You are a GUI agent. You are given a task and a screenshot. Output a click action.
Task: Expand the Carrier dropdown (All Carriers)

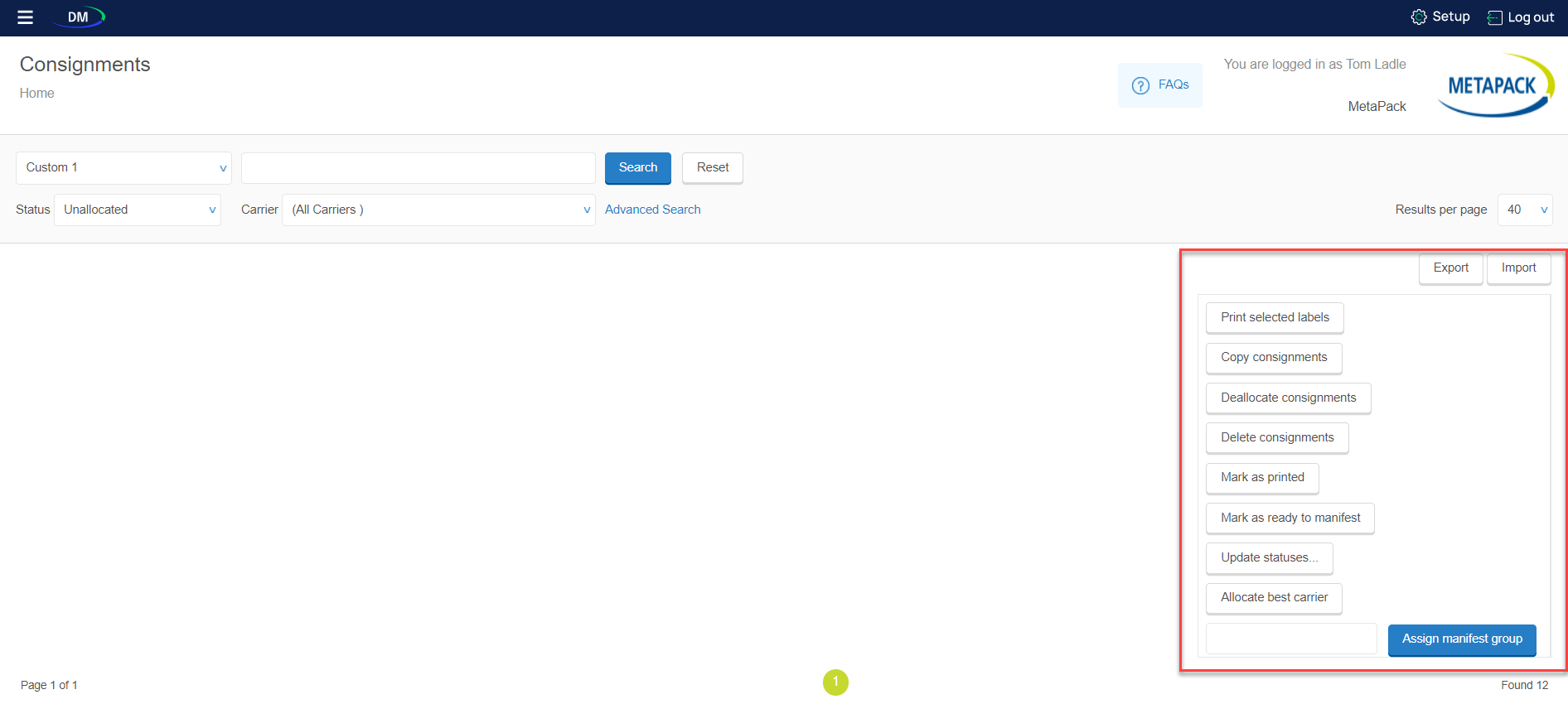(x=438, y=210)
